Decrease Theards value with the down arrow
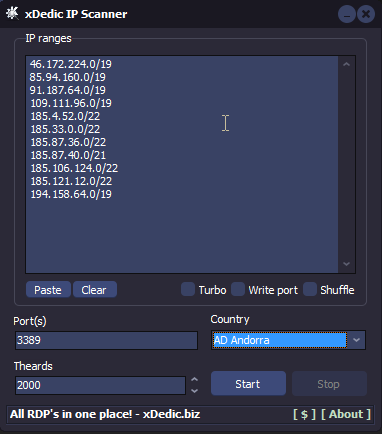382x434 pixels. 194,391
